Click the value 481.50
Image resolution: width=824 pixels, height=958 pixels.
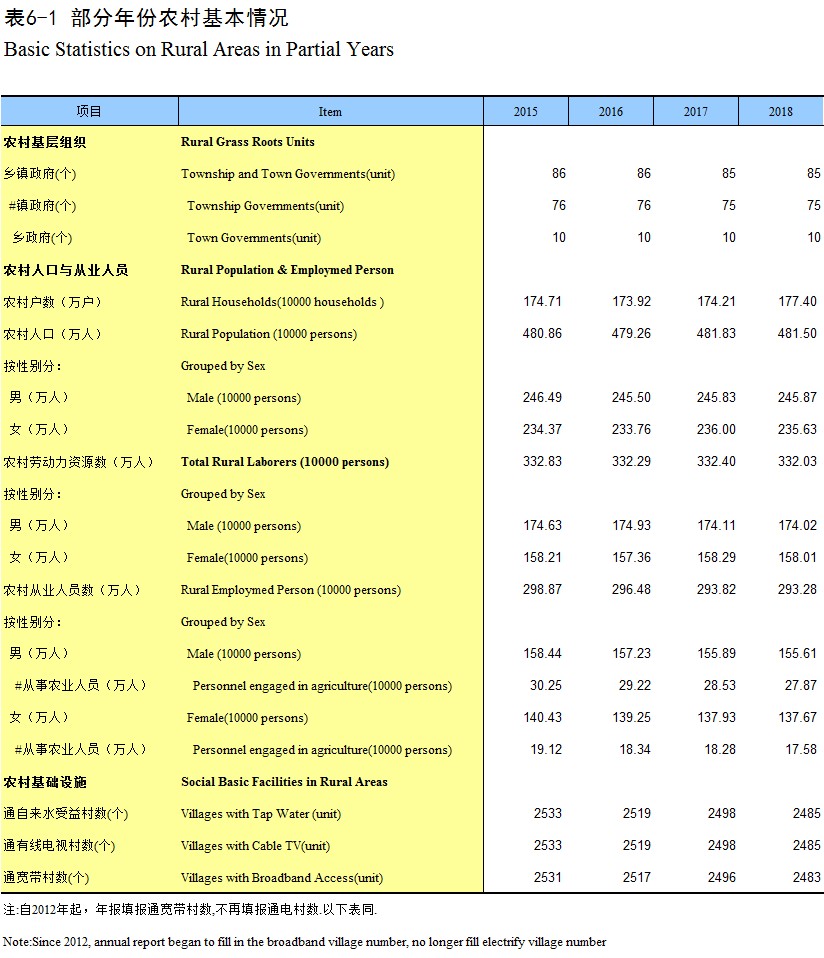point(797,334)
